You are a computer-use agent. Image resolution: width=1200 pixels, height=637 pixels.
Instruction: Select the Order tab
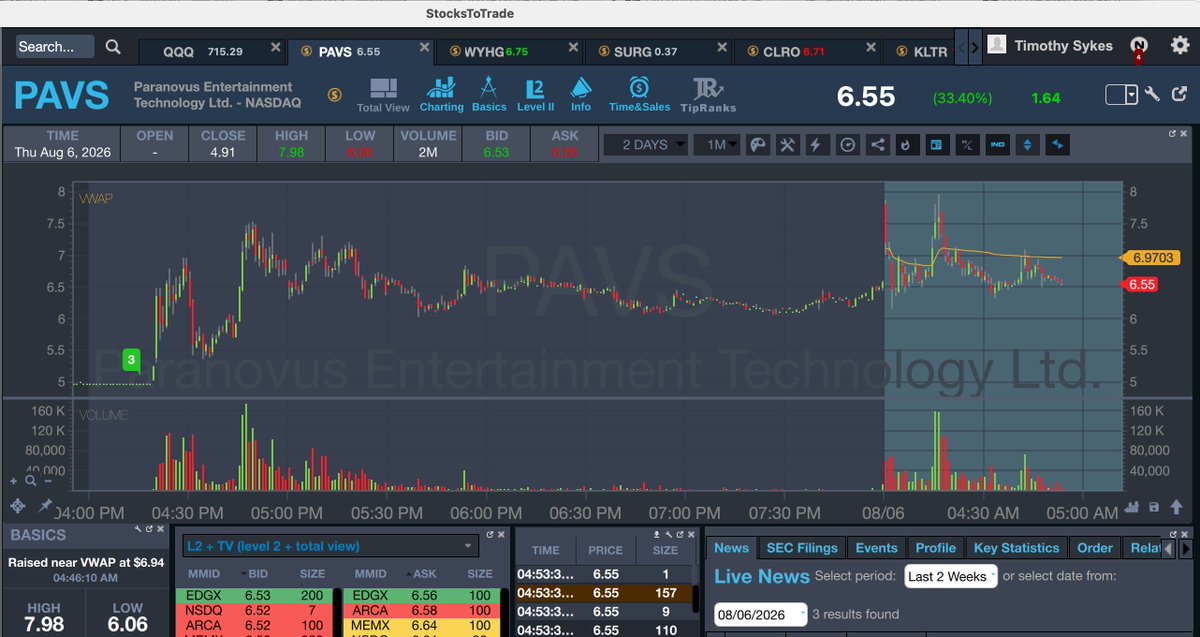1095,548
